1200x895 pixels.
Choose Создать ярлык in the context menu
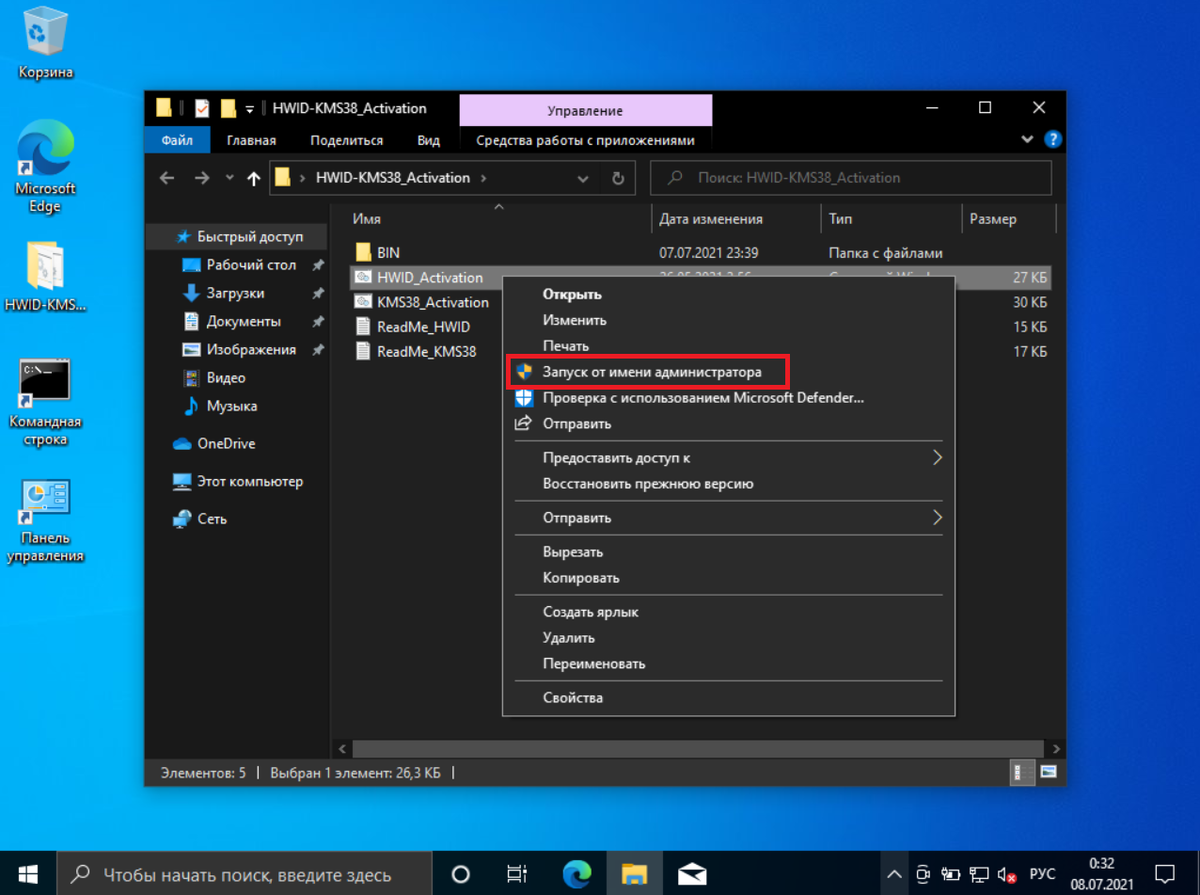(x=591, y=612)
